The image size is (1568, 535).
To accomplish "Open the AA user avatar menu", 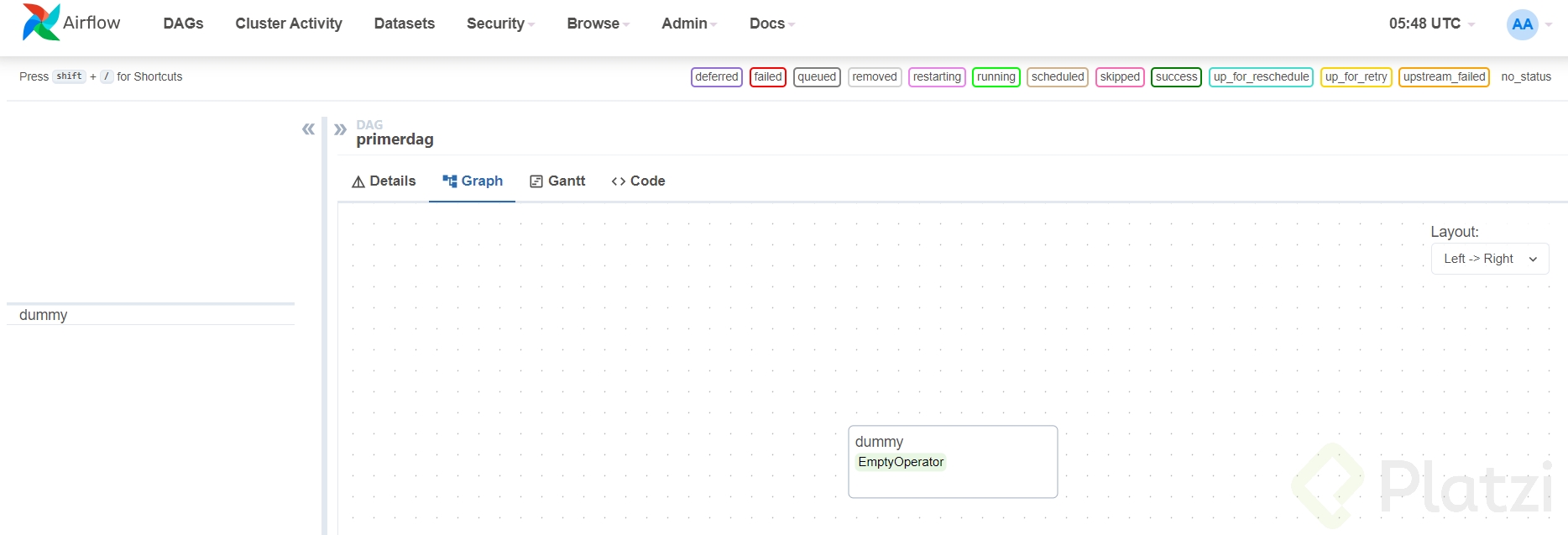I will 1522,24.
